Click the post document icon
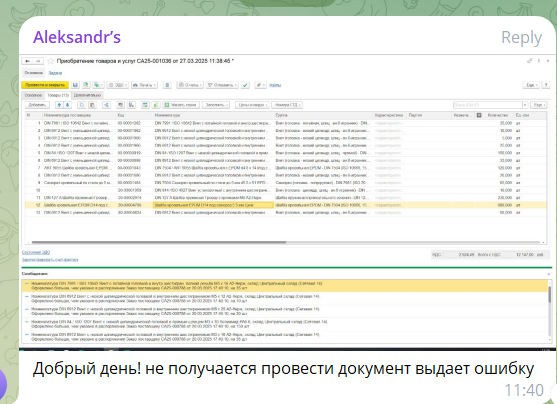Screen dimensions: 557x404 pyautogui.click(x=86, y=85)
